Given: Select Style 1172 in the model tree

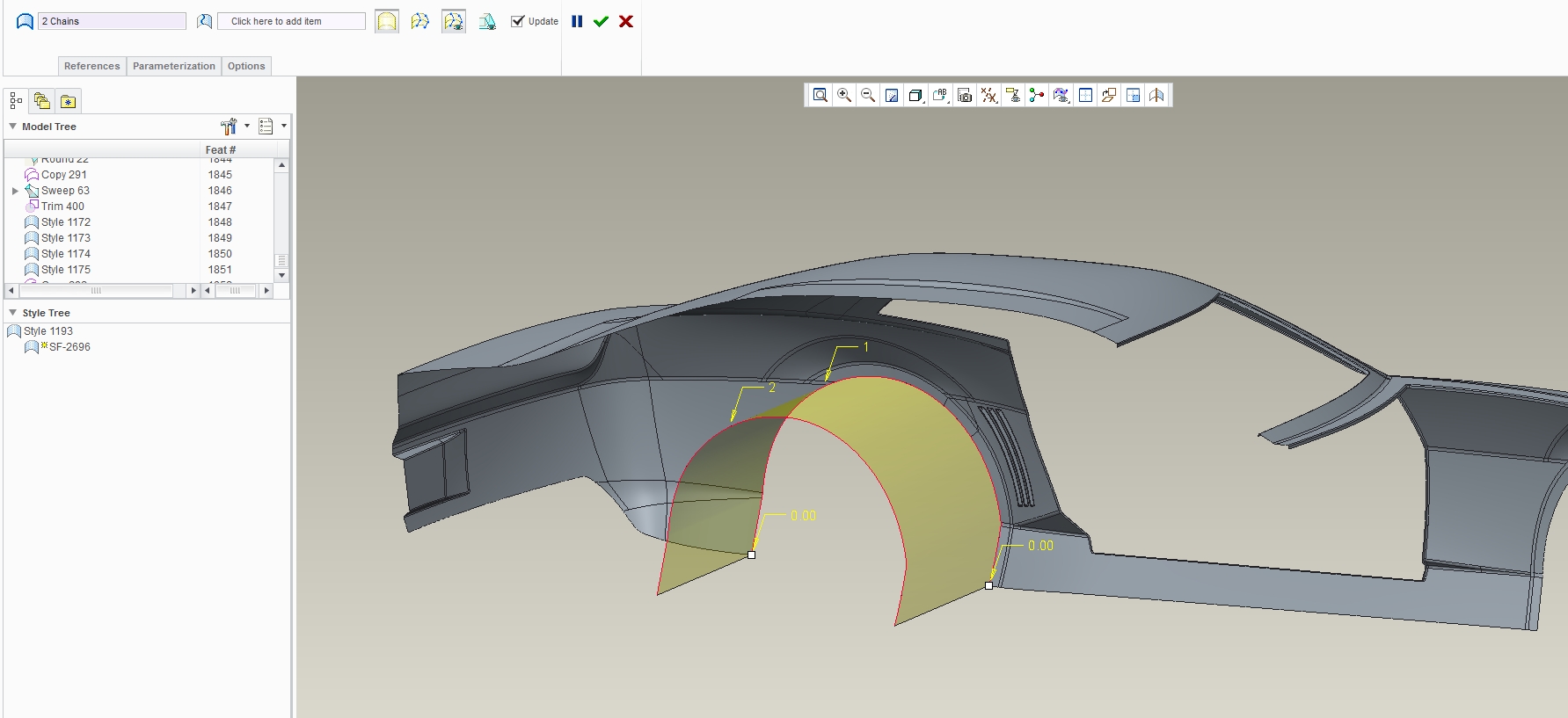Looking at the screenshot, I should coord(65,222).
